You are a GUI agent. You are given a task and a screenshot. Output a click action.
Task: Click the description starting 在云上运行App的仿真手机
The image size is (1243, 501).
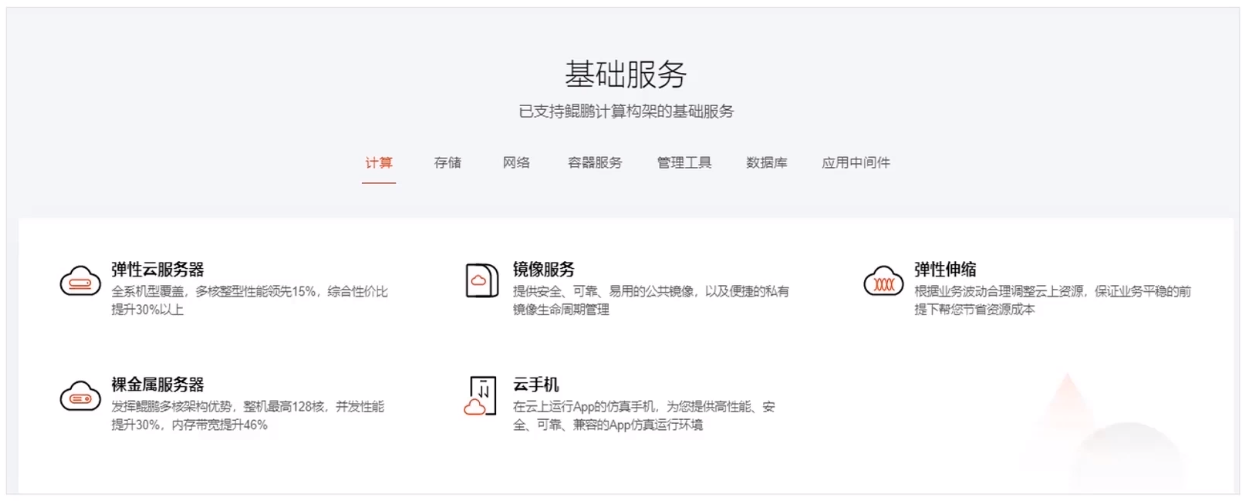645,415
